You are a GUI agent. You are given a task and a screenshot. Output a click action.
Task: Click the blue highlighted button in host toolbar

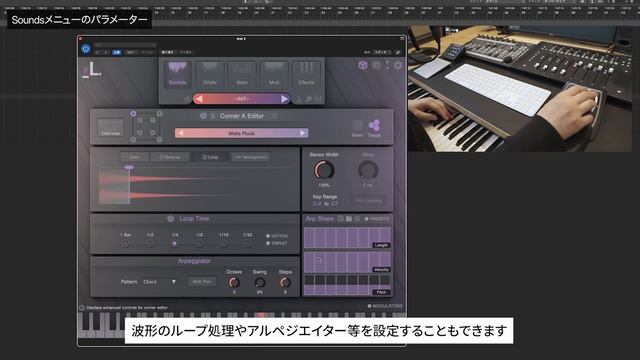[116, 52]
